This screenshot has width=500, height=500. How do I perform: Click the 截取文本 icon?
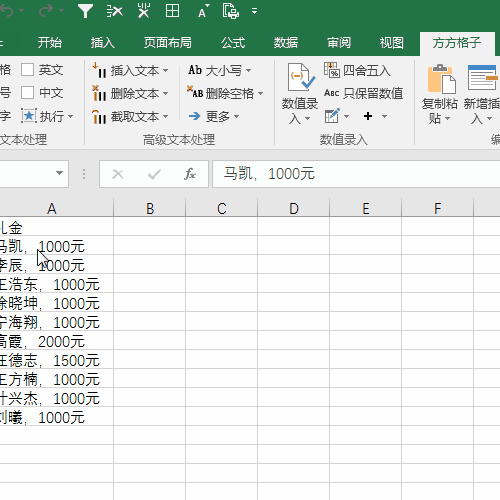[x=99, y=116]
